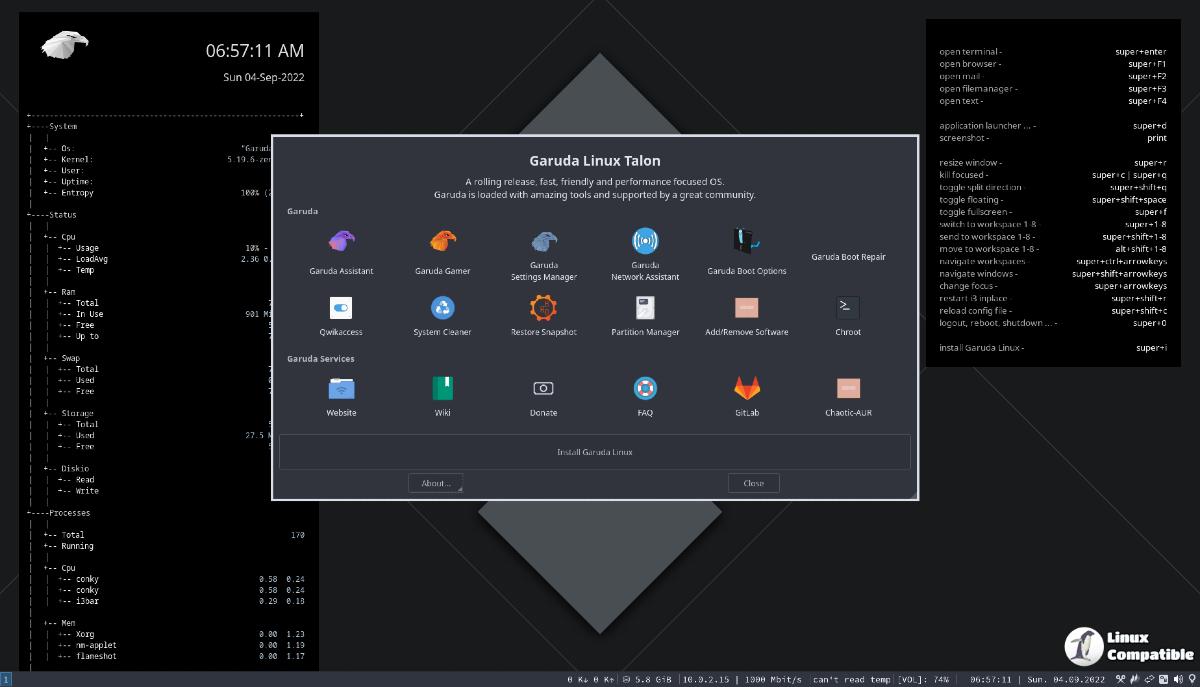The width and height of the screenshot is (1200, 687).
Task: Open Add/Remove Software
Action: coord(746,315)
